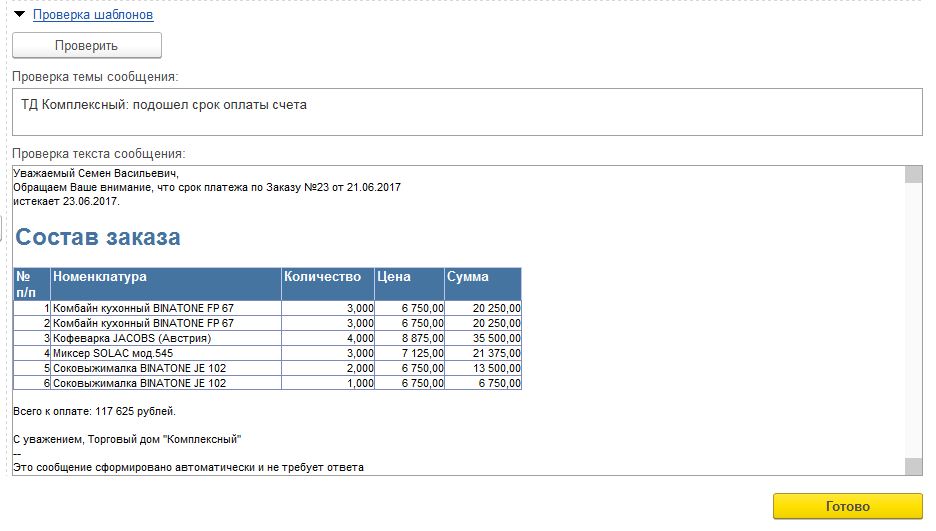Screen dimensions: 936x531
Task: Click the Проверка темы сообщения label
Action: 95,77
